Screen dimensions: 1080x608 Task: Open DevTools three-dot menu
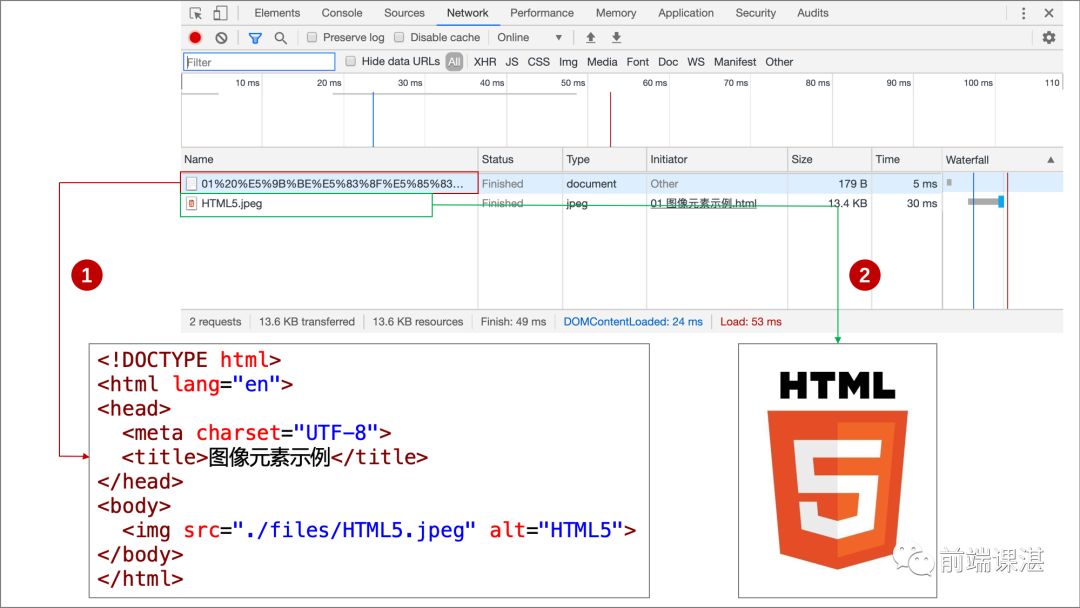coord(1024,13)
